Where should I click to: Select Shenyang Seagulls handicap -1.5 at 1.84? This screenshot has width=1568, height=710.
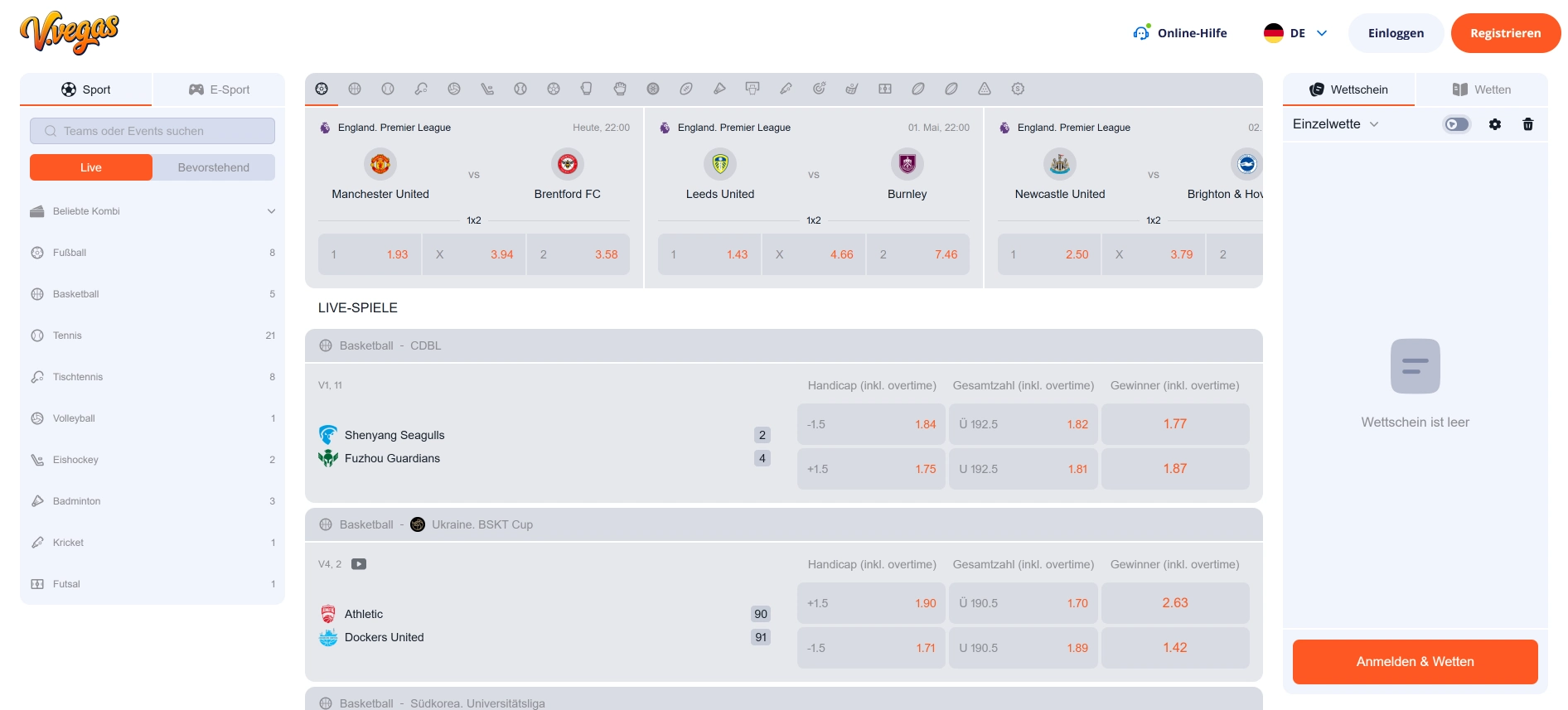pyautogui.click(x=871, y=424)
